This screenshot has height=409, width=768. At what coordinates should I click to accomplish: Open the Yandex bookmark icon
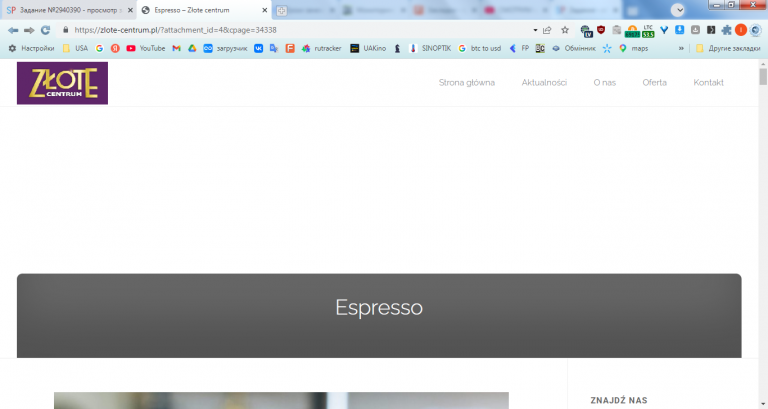115,48
